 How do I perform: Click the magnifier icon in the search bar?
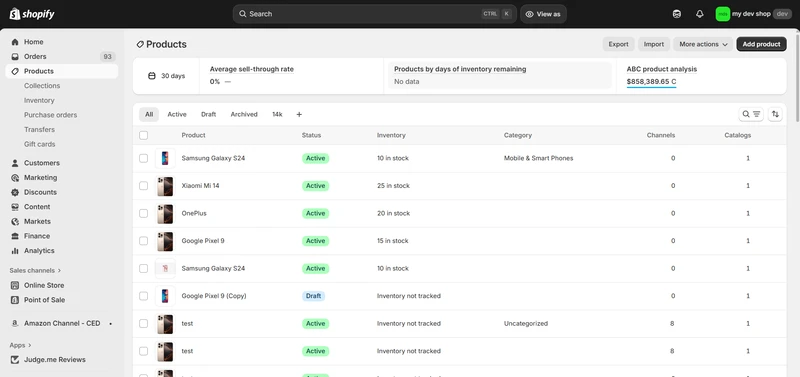[x=243, y=14]
